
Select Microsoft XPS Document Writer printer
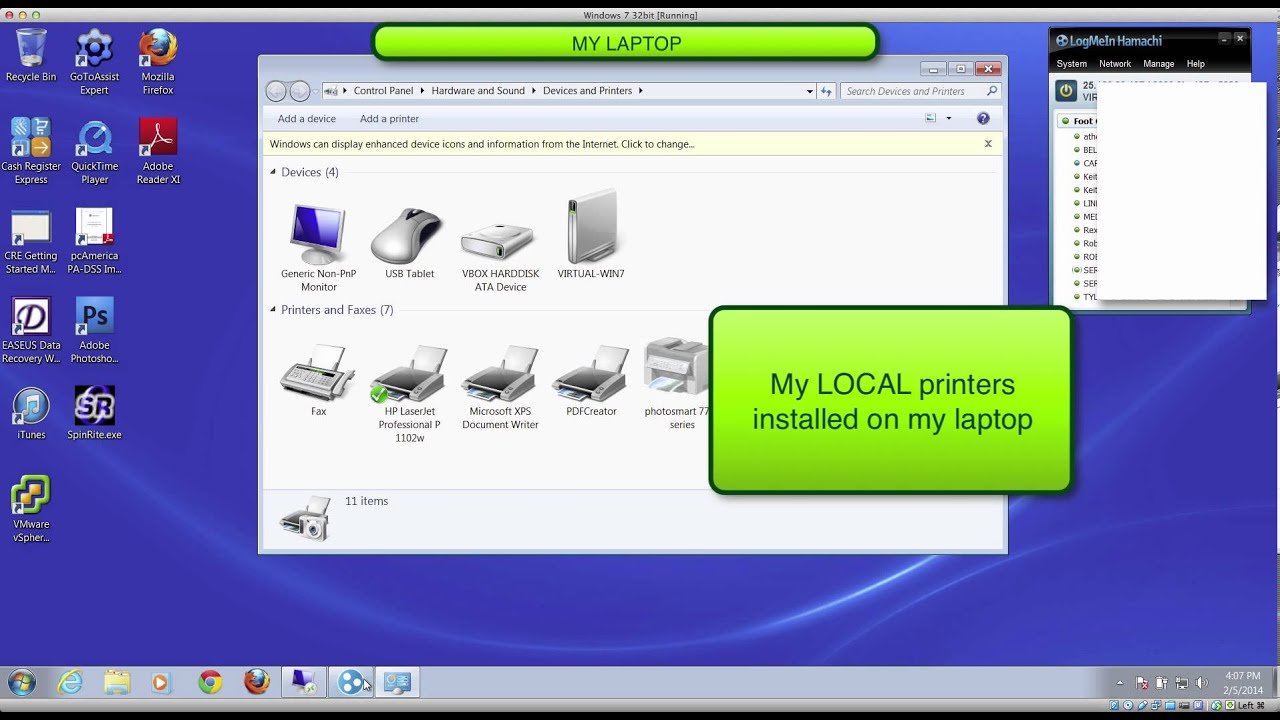500,387
